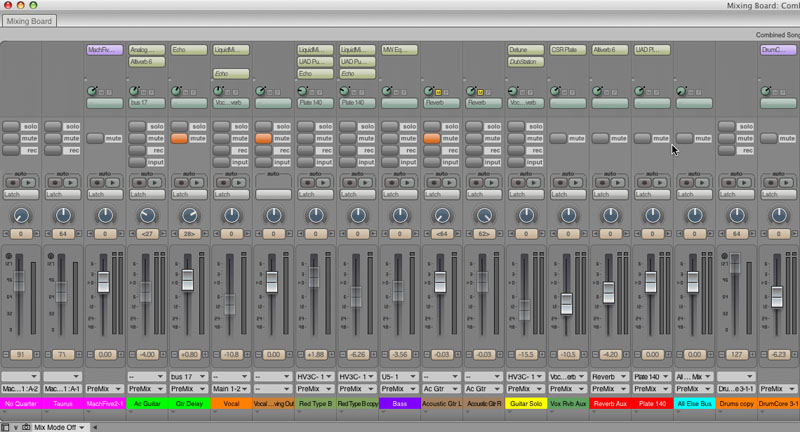The image size is (800, 432).
Task: Open bus 17 send slot on Ac Guitar
Action: [x=147, y=103]
